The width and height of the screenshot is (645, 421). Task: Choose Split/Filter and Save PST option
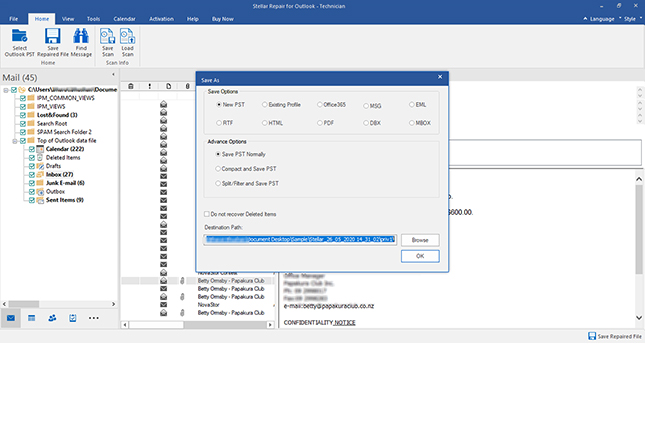(x=218, y=183)
